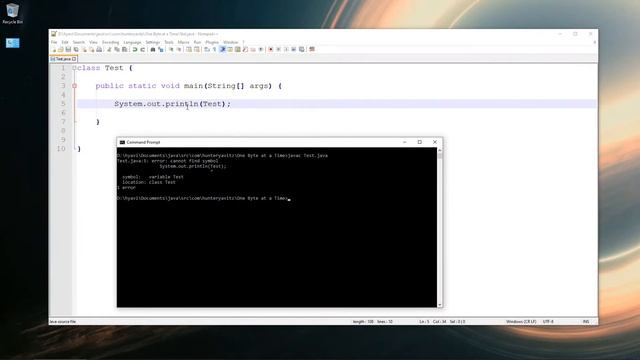Viewport: 640px width, 360px height.
Task: Toggle the highlighted Indent Guide button
Action: (222, 49)
